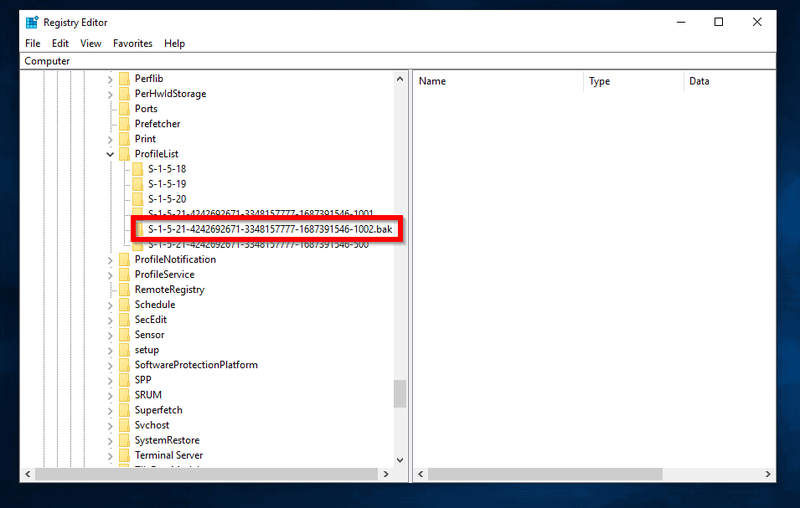Collapse the ProfileList key

point(110,154)
